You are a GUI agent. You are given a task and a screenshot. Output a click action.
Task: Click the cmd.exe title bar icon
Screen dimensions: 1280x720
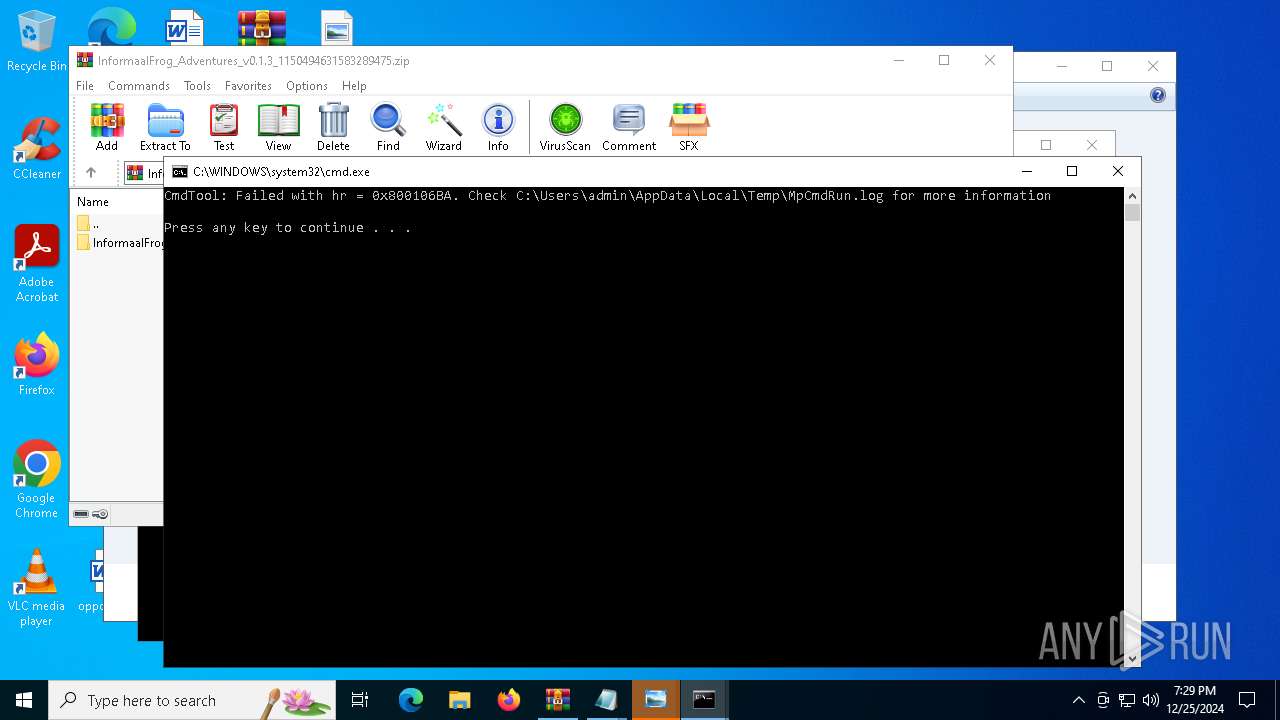(180, 172)
